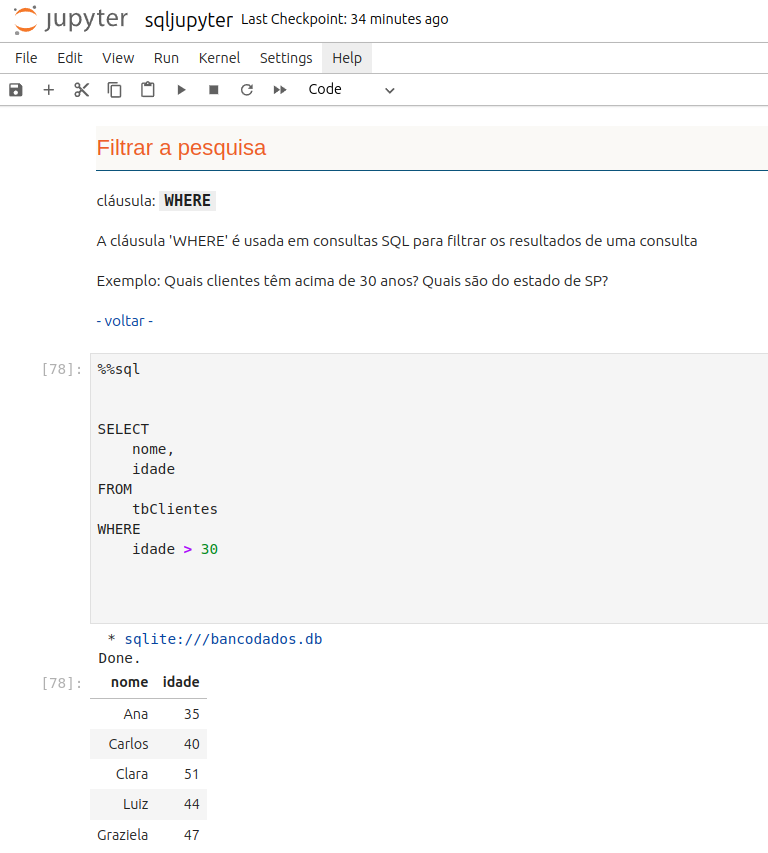Follow the '- voltar -' link

pos(125,321)
